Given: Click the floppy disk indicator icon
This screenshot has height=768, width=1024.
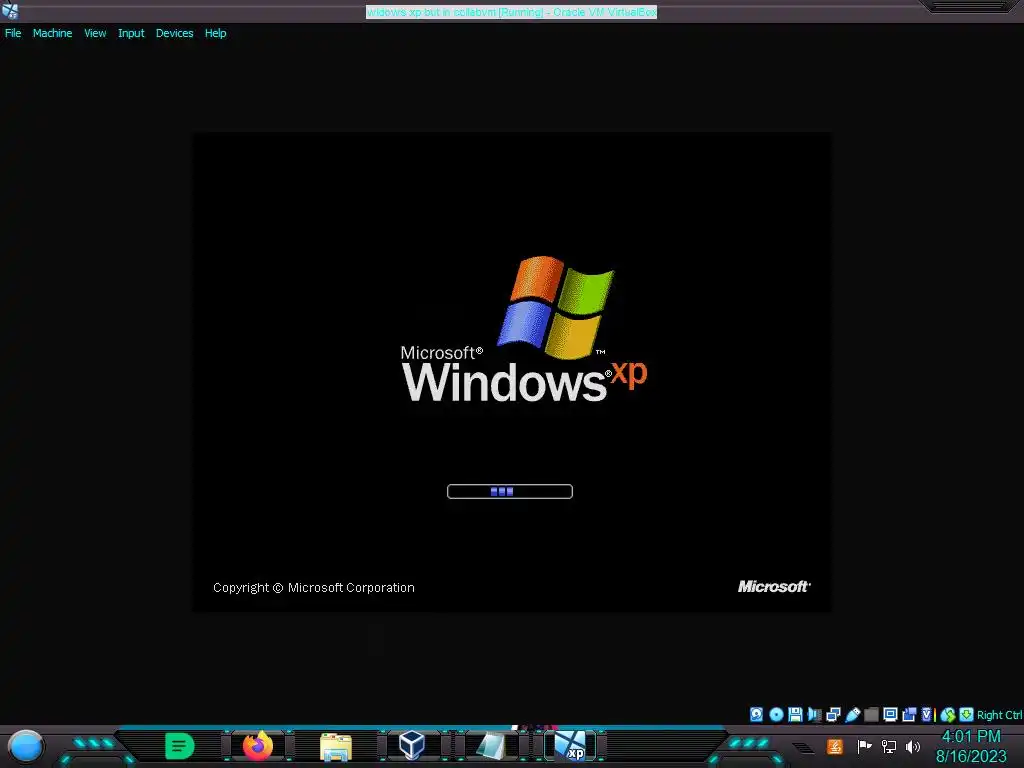Looking at the screenshot, I should (795, 714).
